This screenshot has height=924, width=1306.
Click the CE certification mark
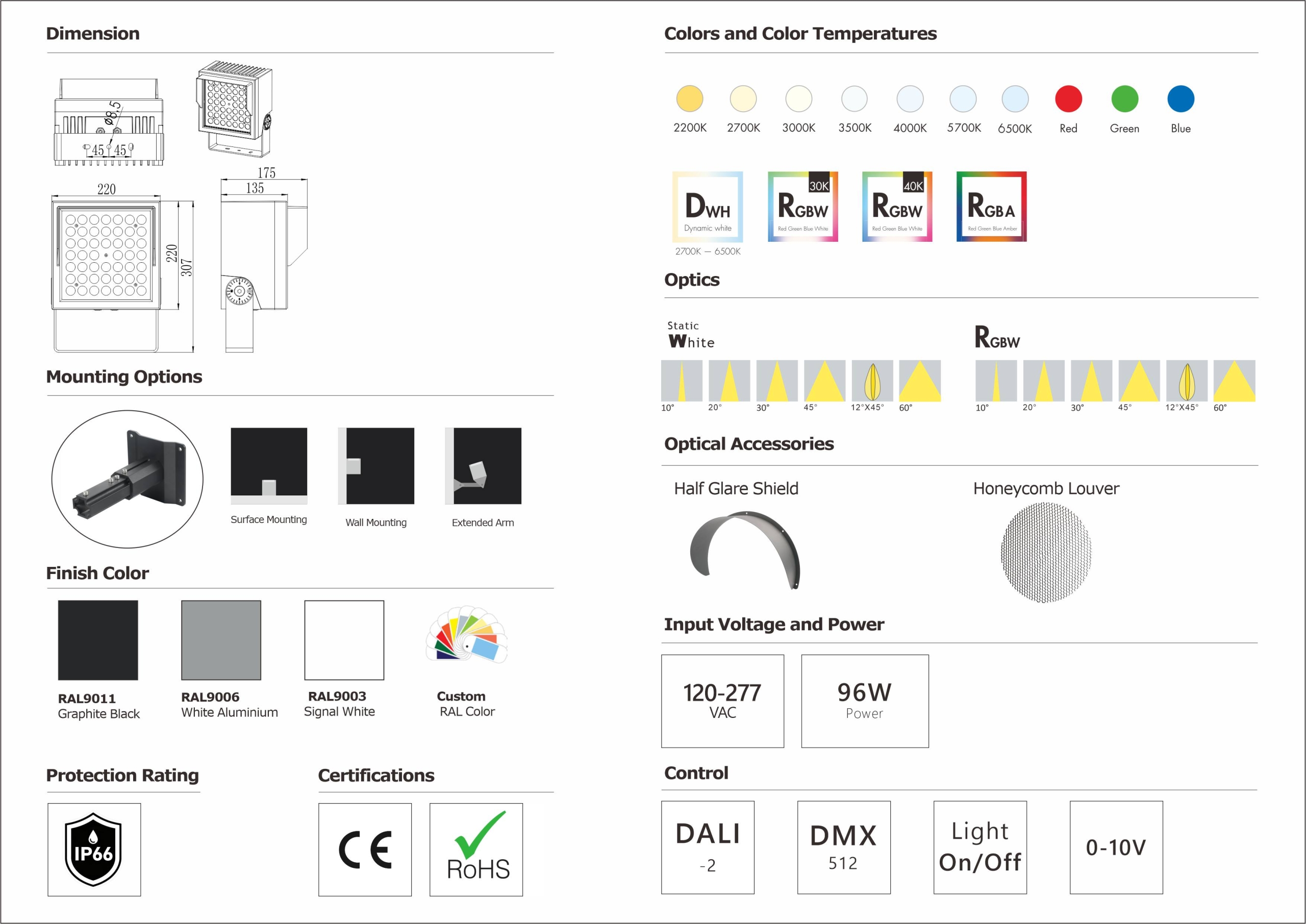(x=365, y=850)
